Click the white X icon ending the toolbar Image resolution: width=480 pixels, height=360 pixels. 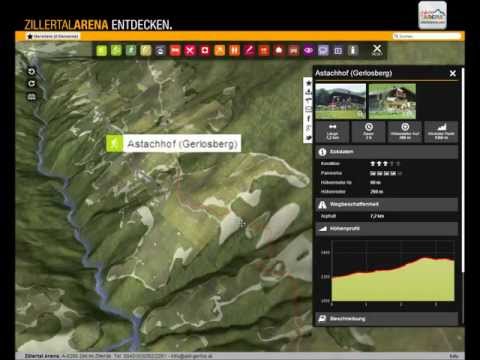click(x=377, y=50)
